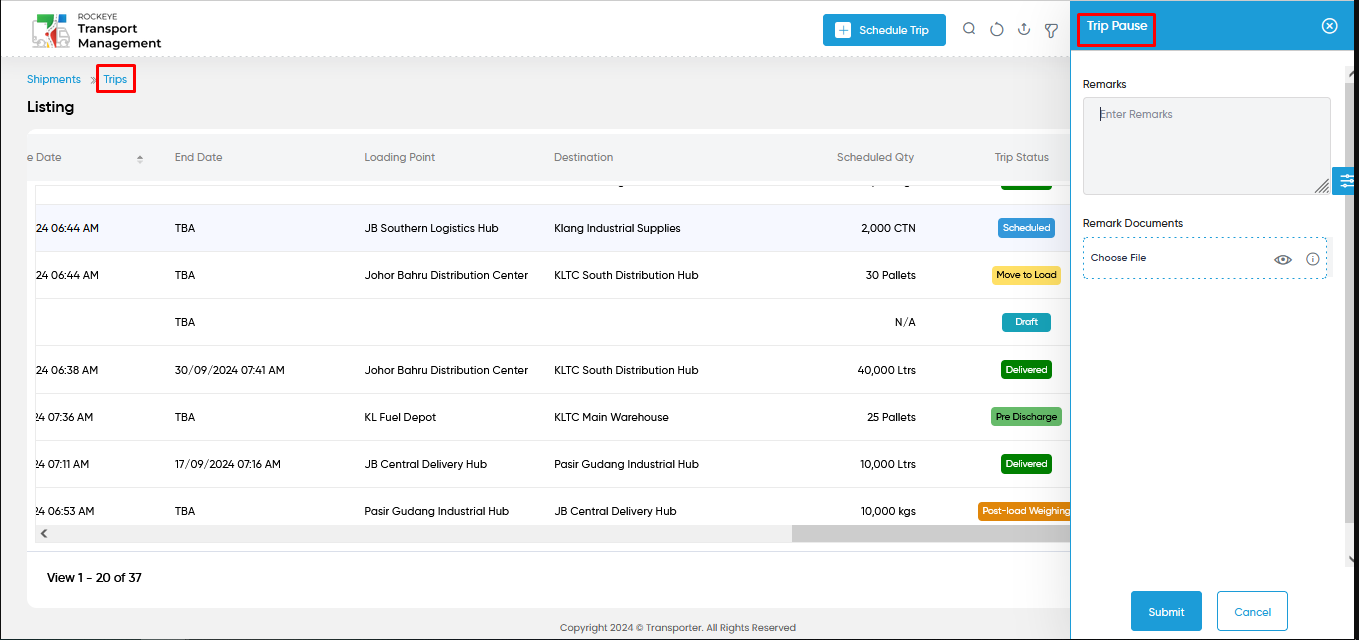Click Johor Bahru Distribution Center in 30 Pallets row
Image resolution: width=1359 pixels, height=640 pixels.
click(446, 275)
